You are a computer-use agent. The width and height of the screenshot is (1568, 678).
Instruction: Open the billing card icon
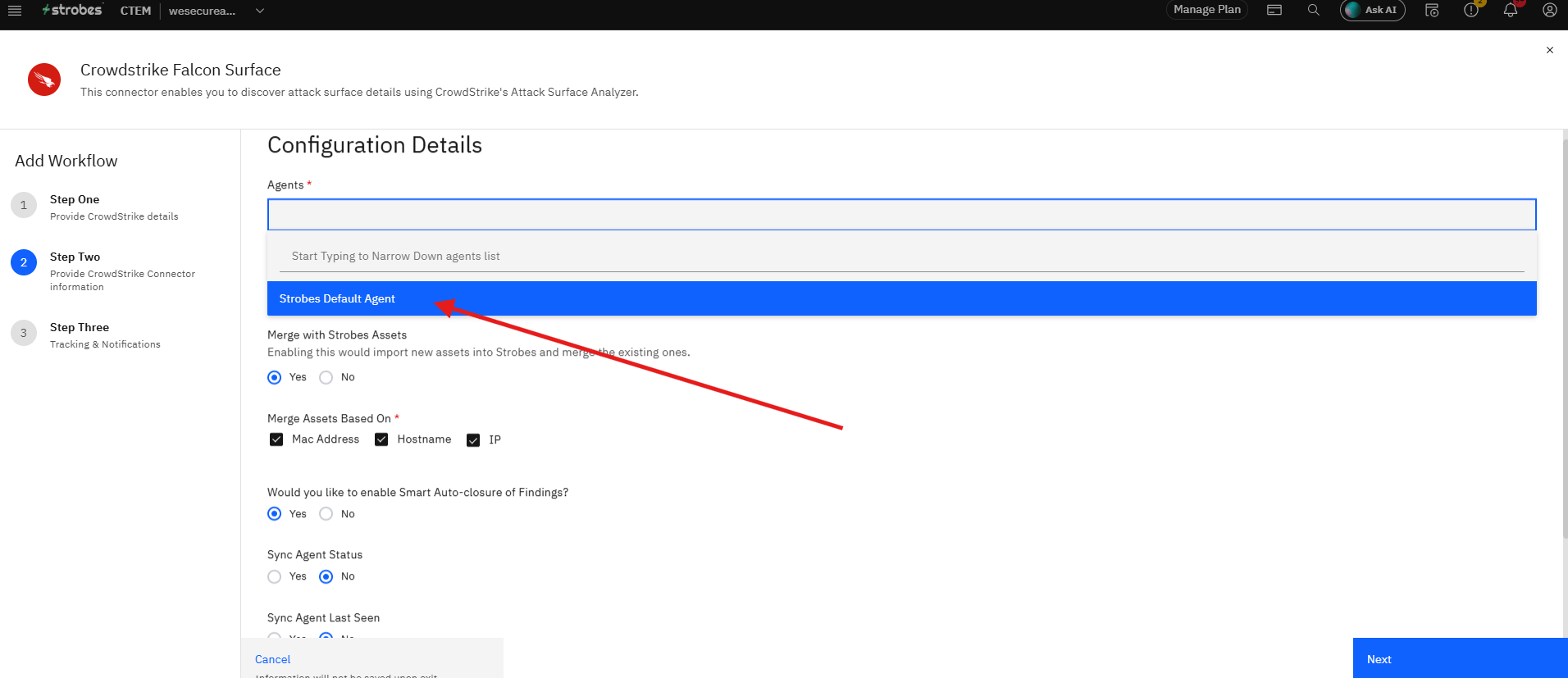point(1274,10)
